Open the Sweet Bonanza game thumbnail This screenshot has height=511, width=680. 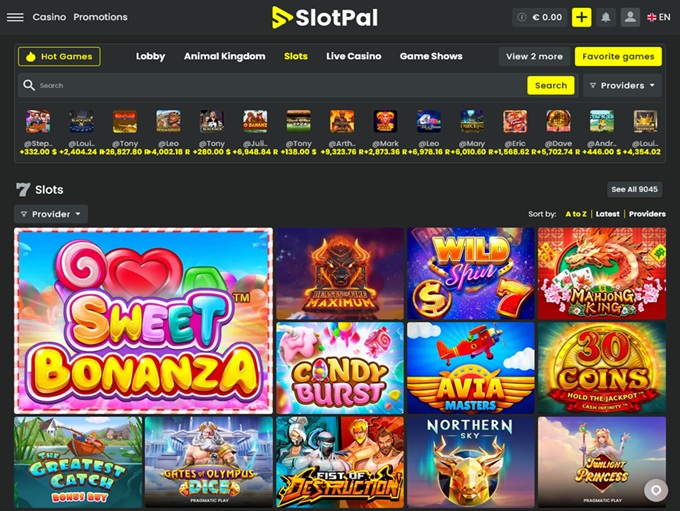point(144,321)
